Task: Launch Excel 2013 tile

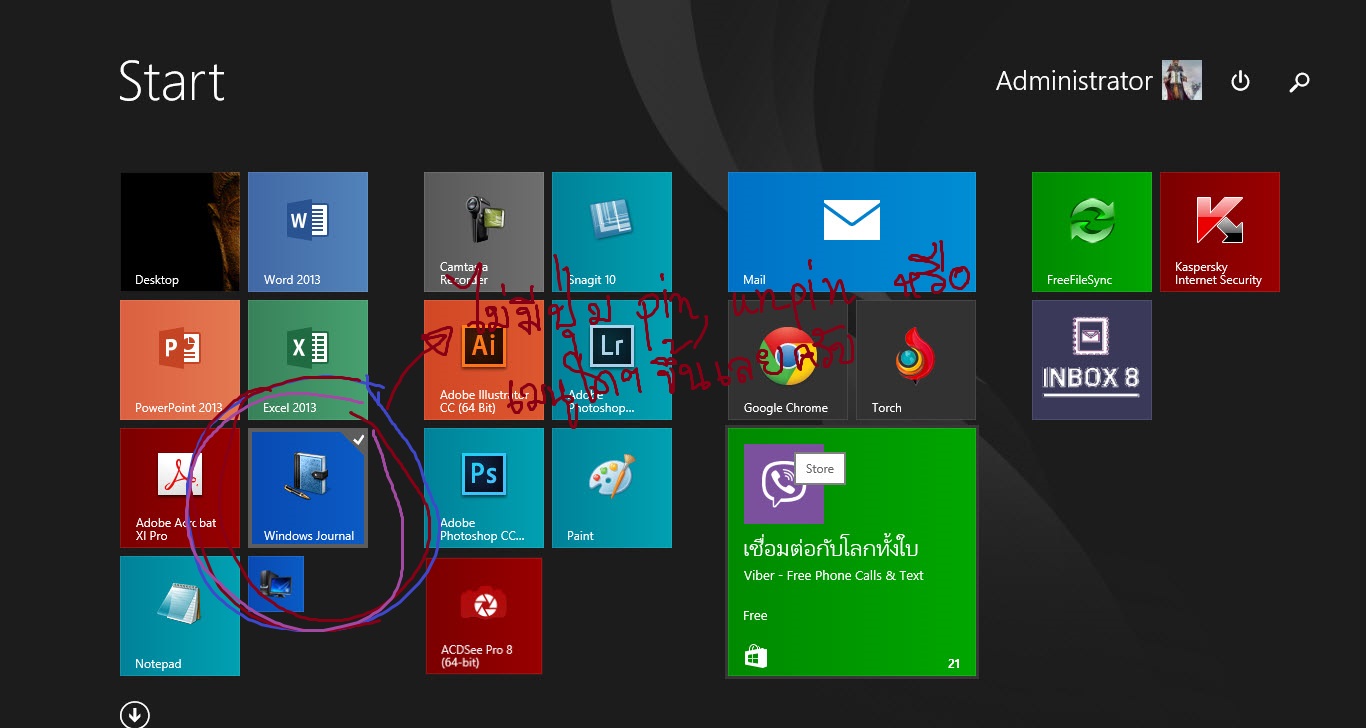Action: pyautogui.click(x=308, y=360)
